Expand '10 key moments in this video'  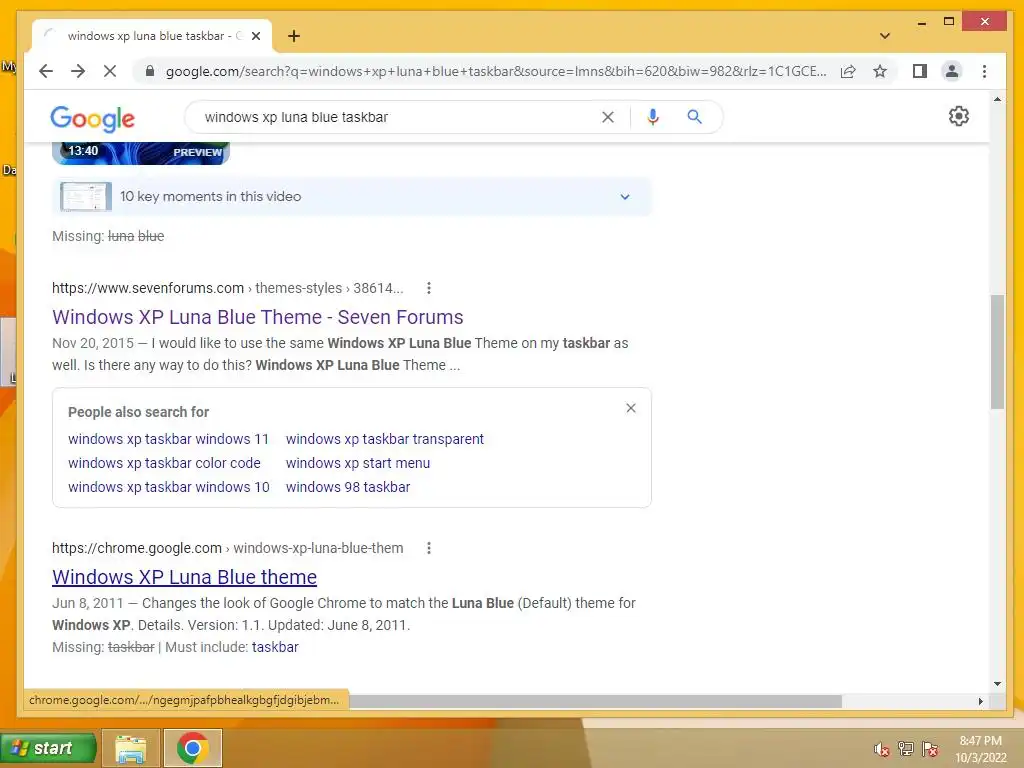click(352, 197)
